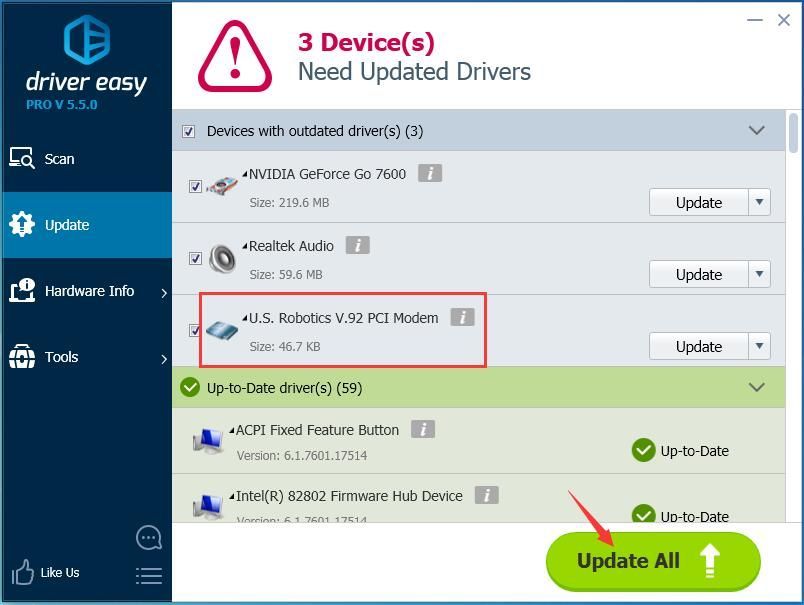Collapse the Realtek Audio disclosure triangle
Viewport: 804px width, 605px height.
coord(245,246)
